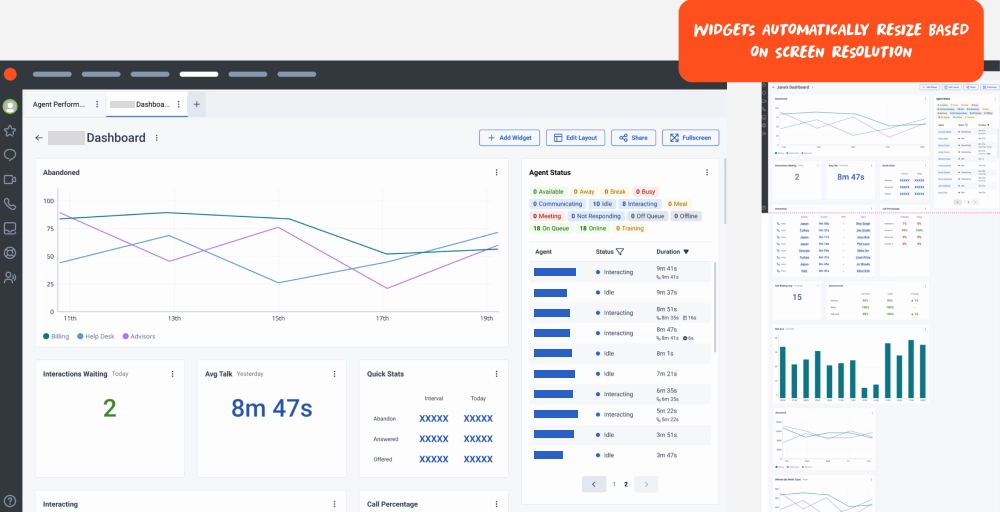This screenshot has height=512, width=1000.
Task: Click the Add Widget button
Action: tap(510, 138)
